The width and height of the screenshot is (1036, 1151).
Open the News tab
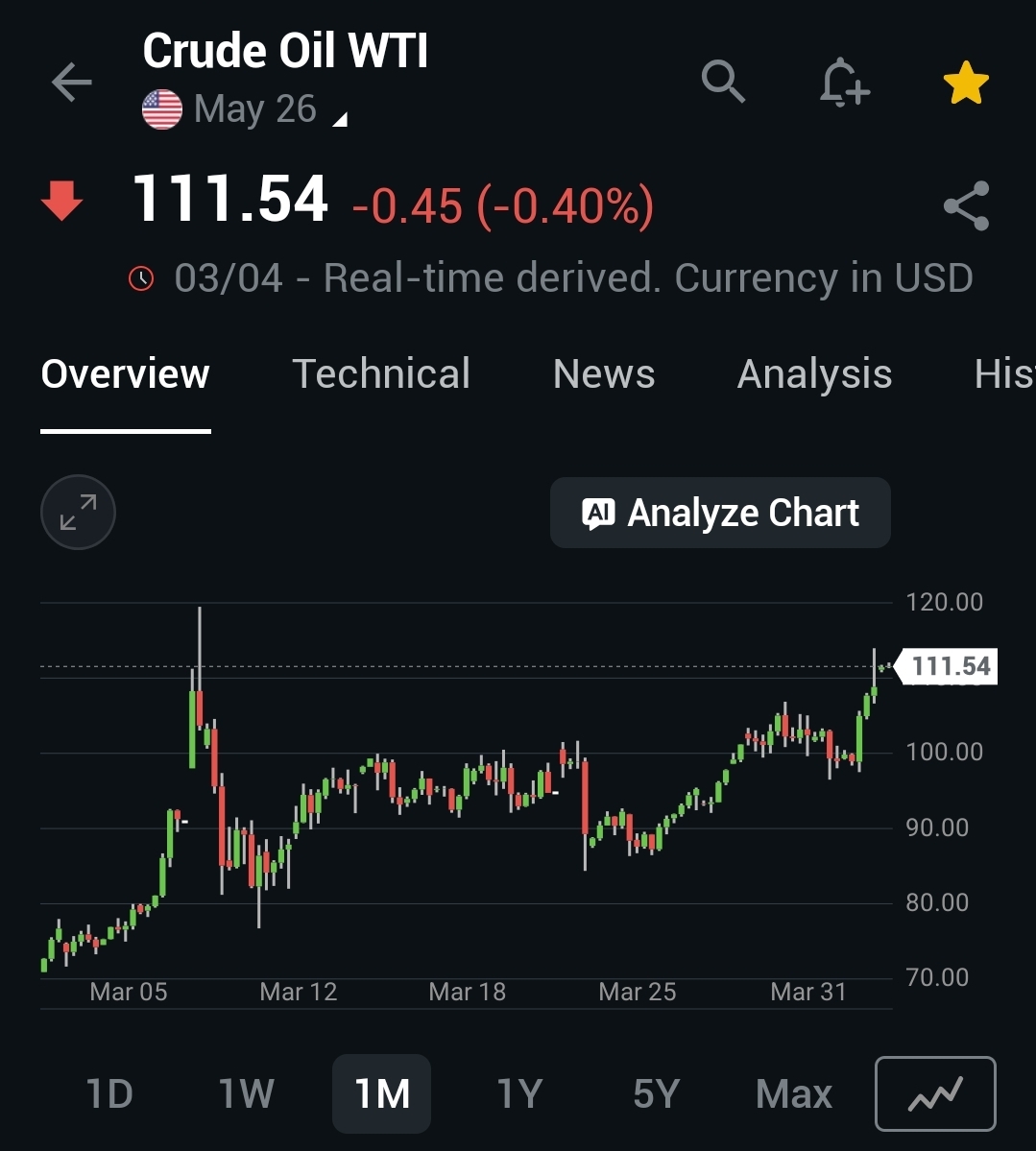(604, 373)
